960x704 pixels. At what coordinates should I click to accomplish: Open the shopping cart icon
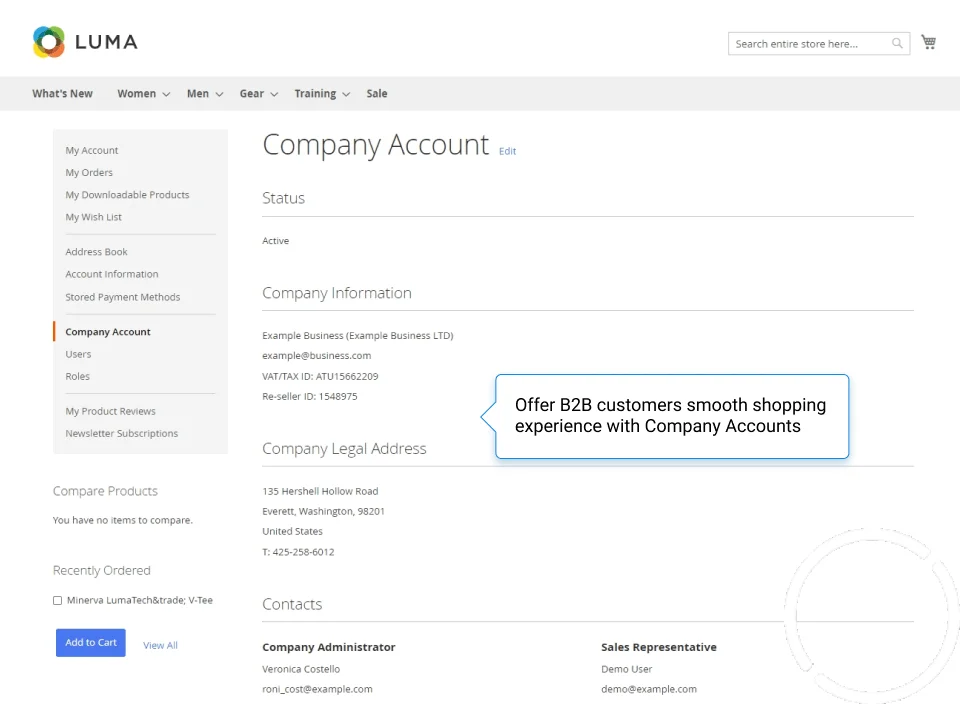pos(928,42)
